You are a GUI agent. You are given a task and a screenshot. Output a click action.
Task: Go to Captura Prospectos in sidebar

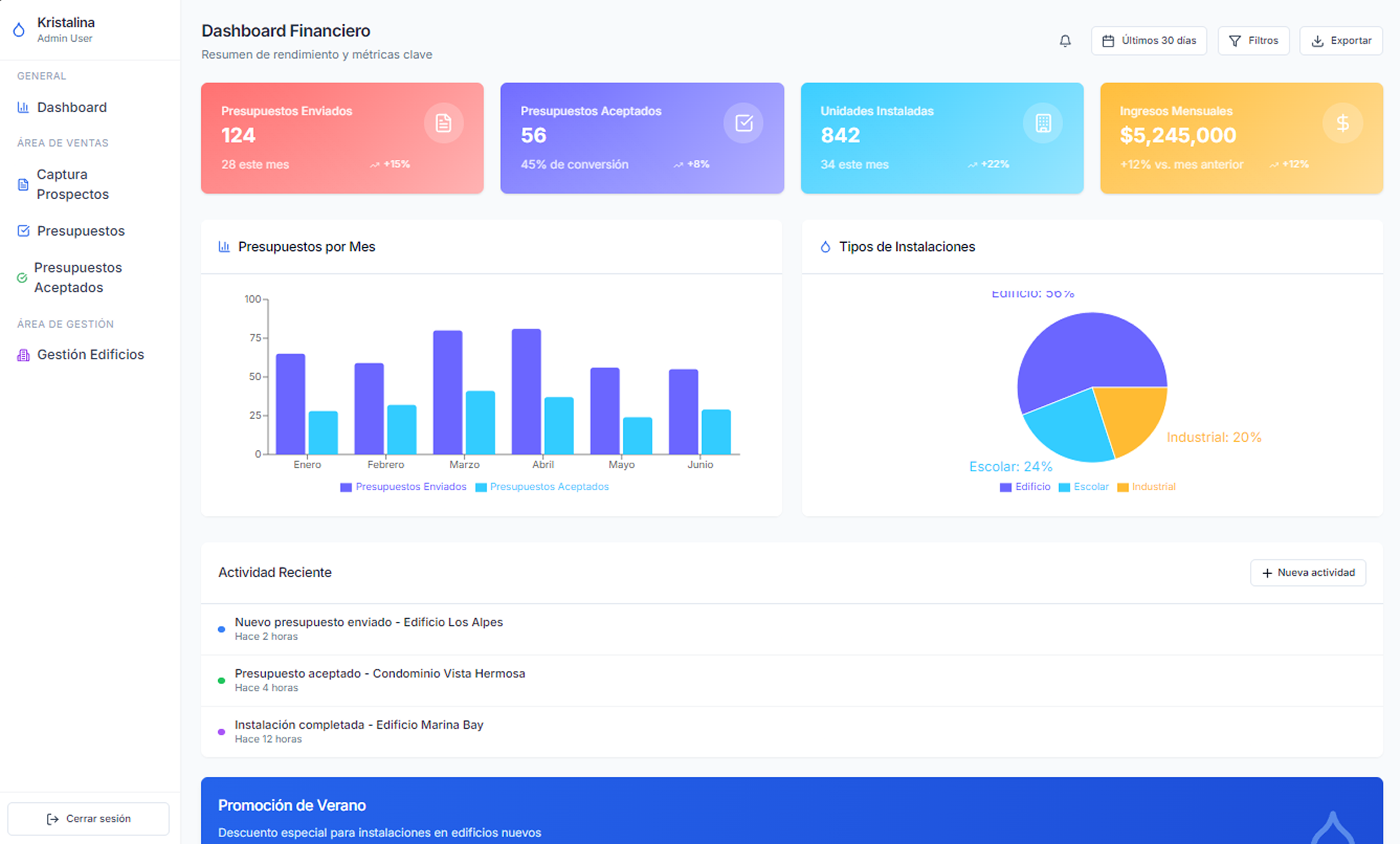click(x=72, y=184)
